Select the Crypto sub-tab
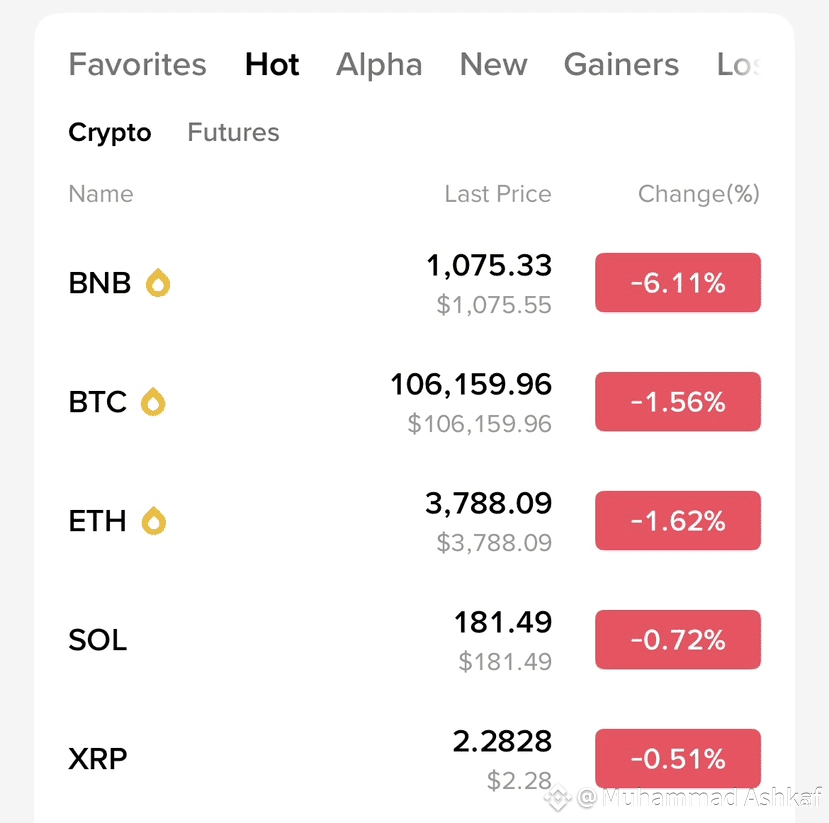 (110, 133)
